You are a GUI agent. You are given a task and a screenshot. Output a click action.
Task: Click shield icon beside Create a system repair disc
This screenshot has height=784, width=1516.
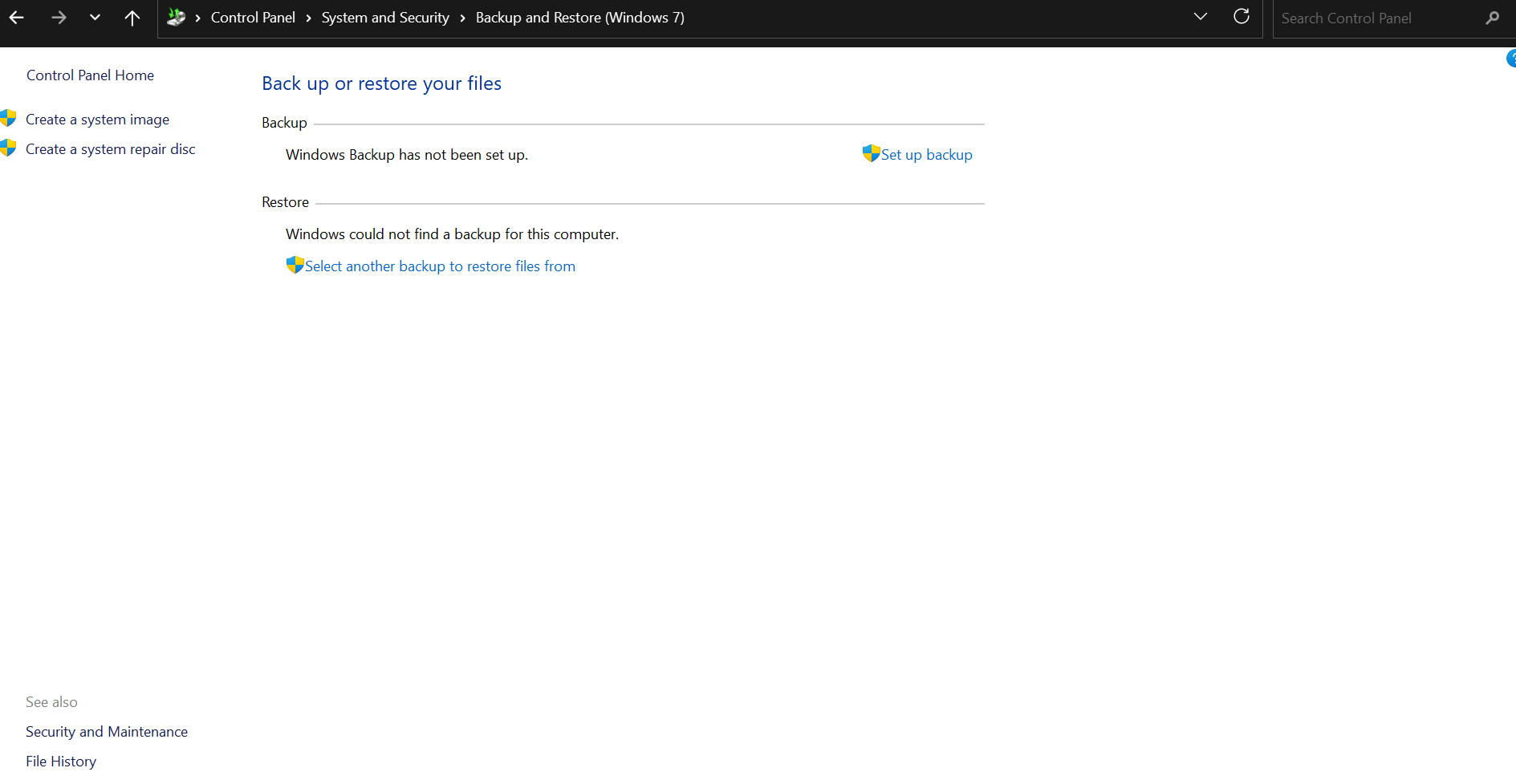[x=8, y=148]
